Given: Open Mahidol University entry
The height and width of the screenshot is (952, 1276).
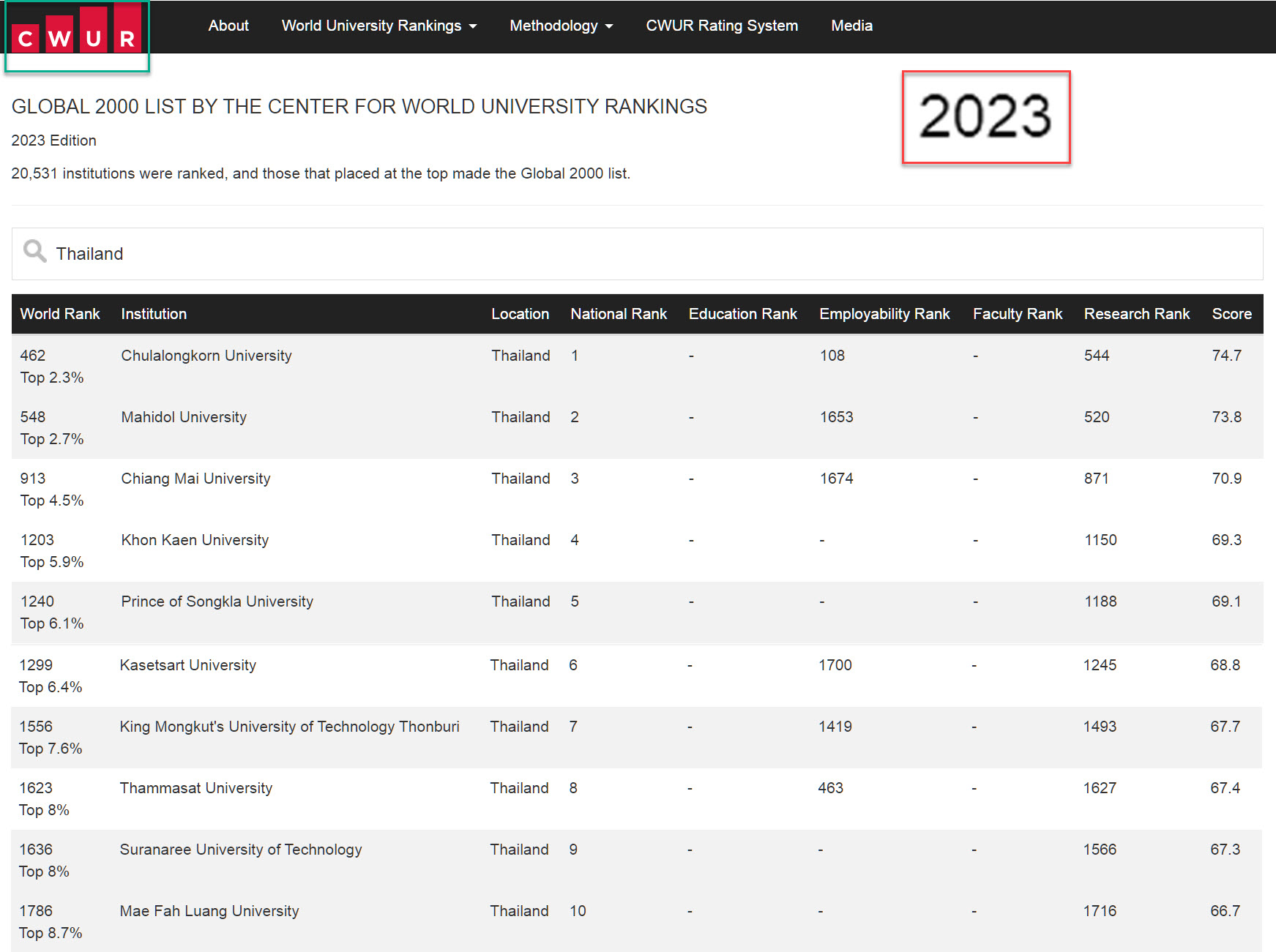Looking at the screenshot, I should coord(184,417).
